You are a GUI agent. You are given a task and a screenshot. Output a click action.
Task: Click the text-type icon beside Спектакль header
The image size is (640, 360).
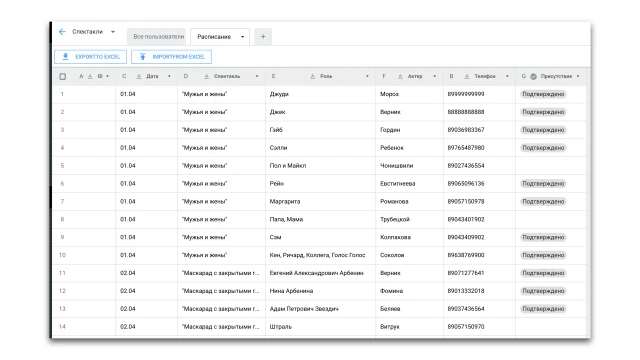(x=207, y=76)
